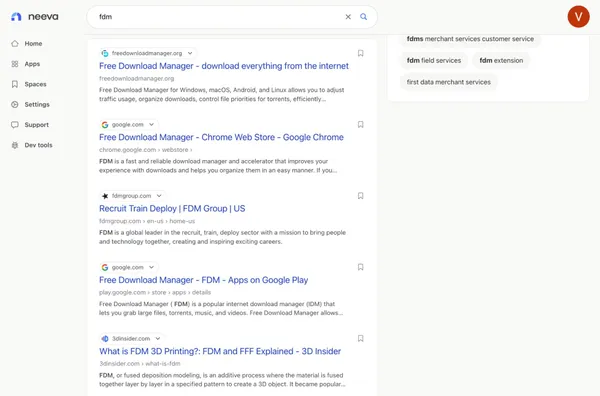The width and height of the screenshot is (600, 396).
Task: Expand the 3dinsider.com source dropdown
Action: point(158,338)
